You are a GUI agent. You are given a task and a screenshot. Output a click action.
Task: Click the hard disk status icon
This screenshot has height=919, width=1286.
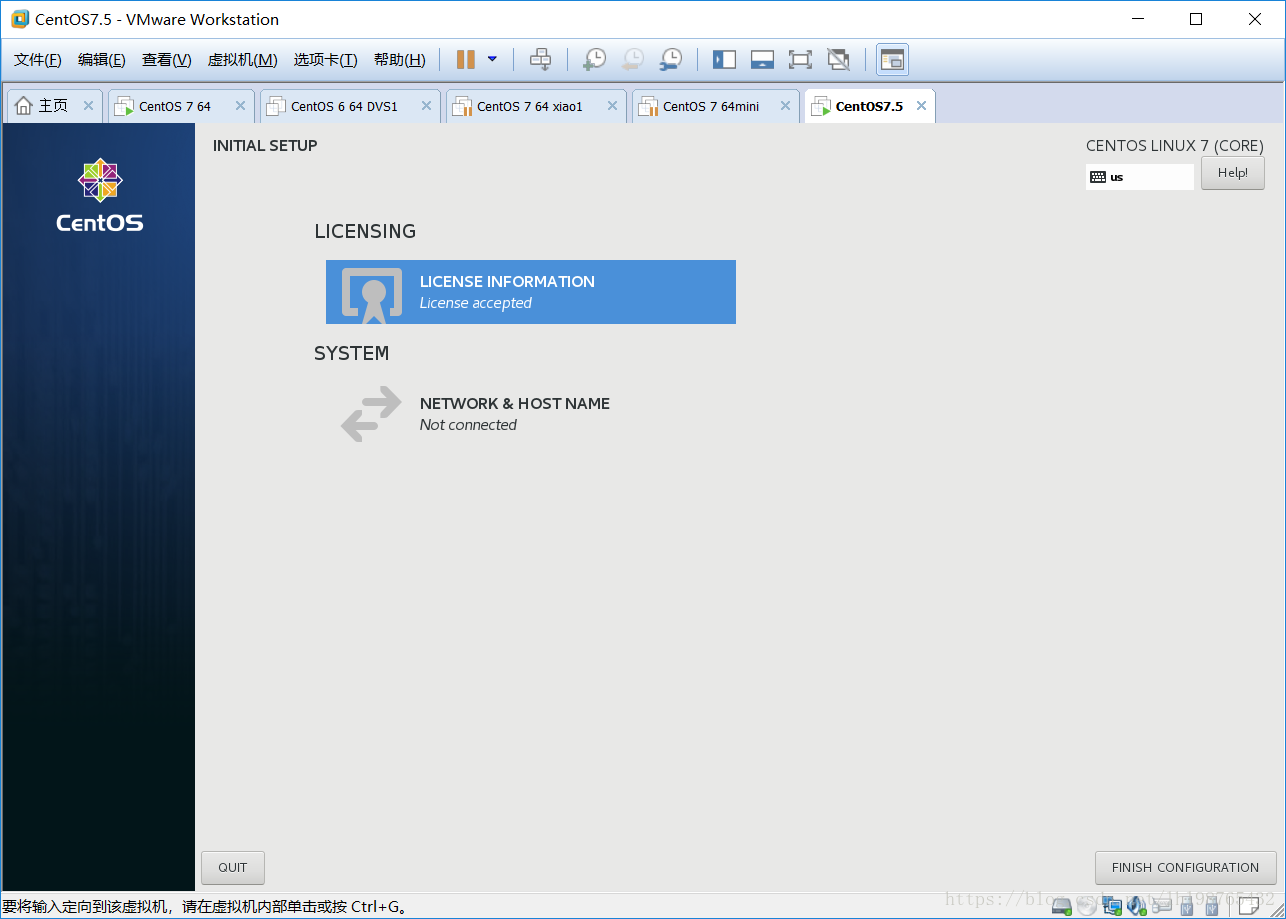coord(1062,906)
